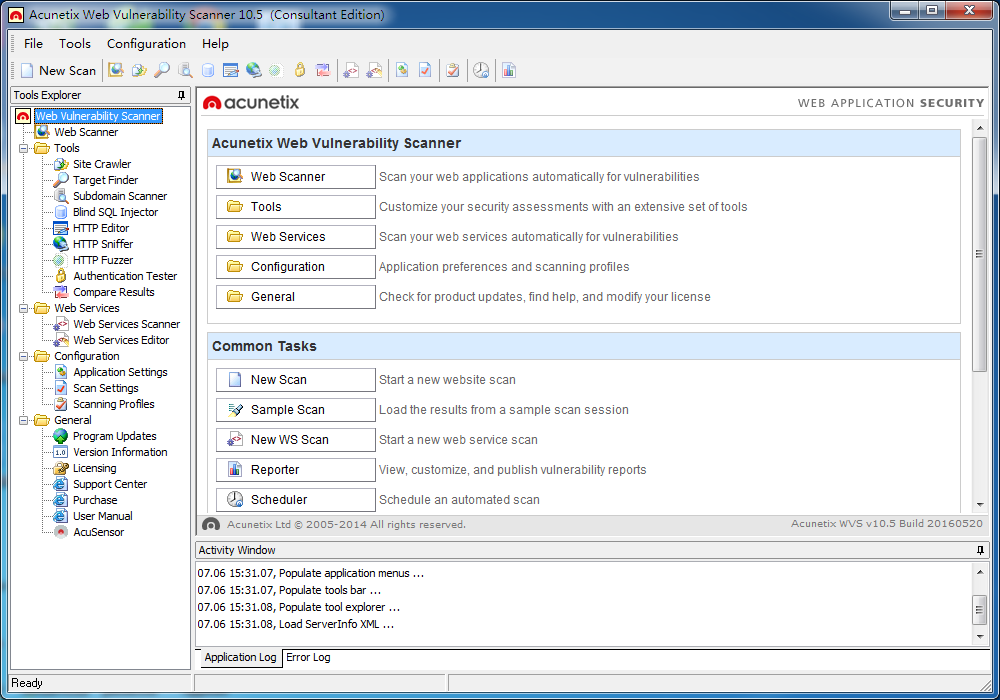Image resolution: width=1000 pixels, height=700 pixels.
Task: Open Authentication Tester padlock toolbar icon
Action: [300, 70]
